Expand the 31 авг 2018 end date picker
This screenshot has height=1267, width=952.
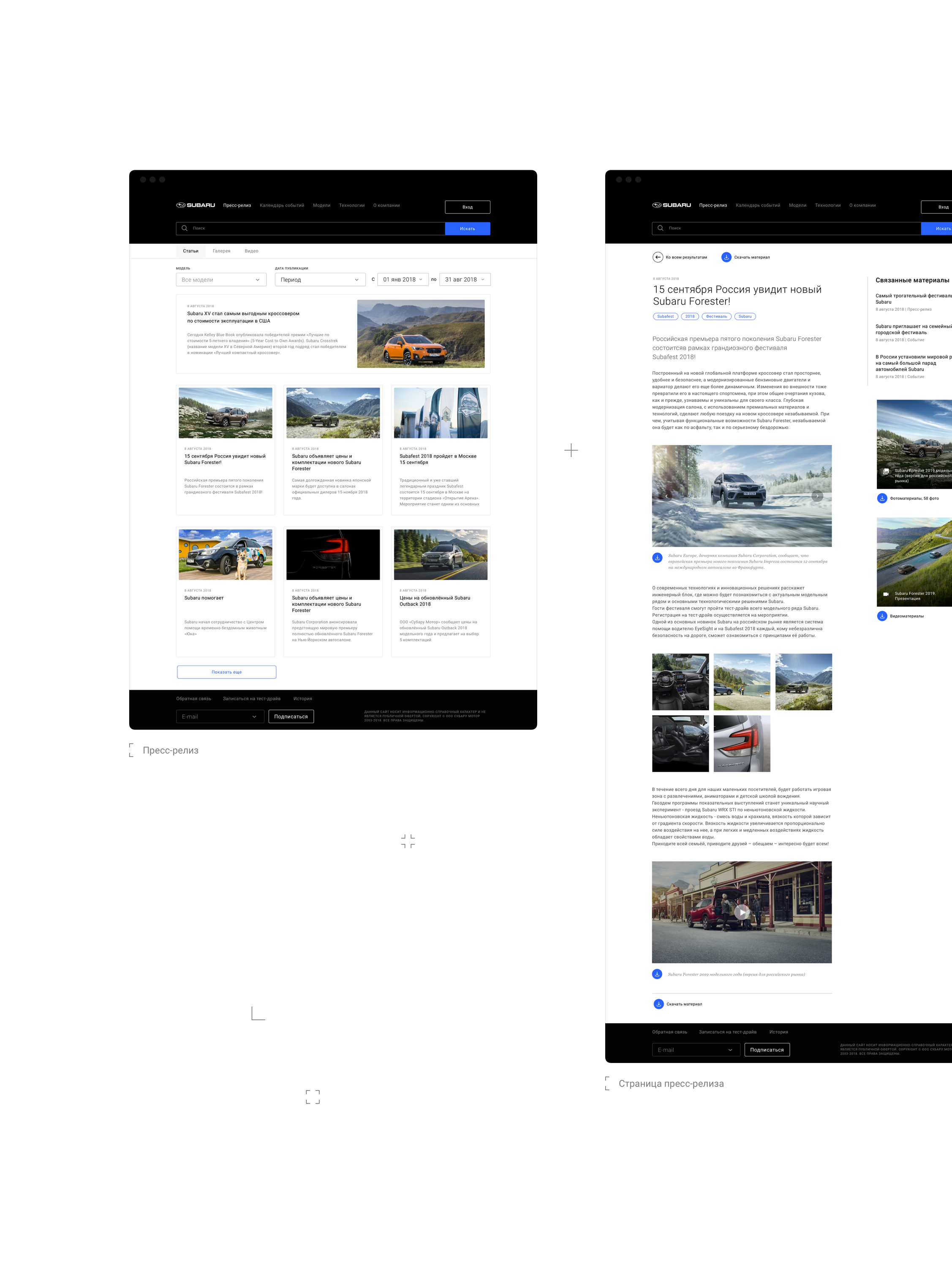coord(465,280)
